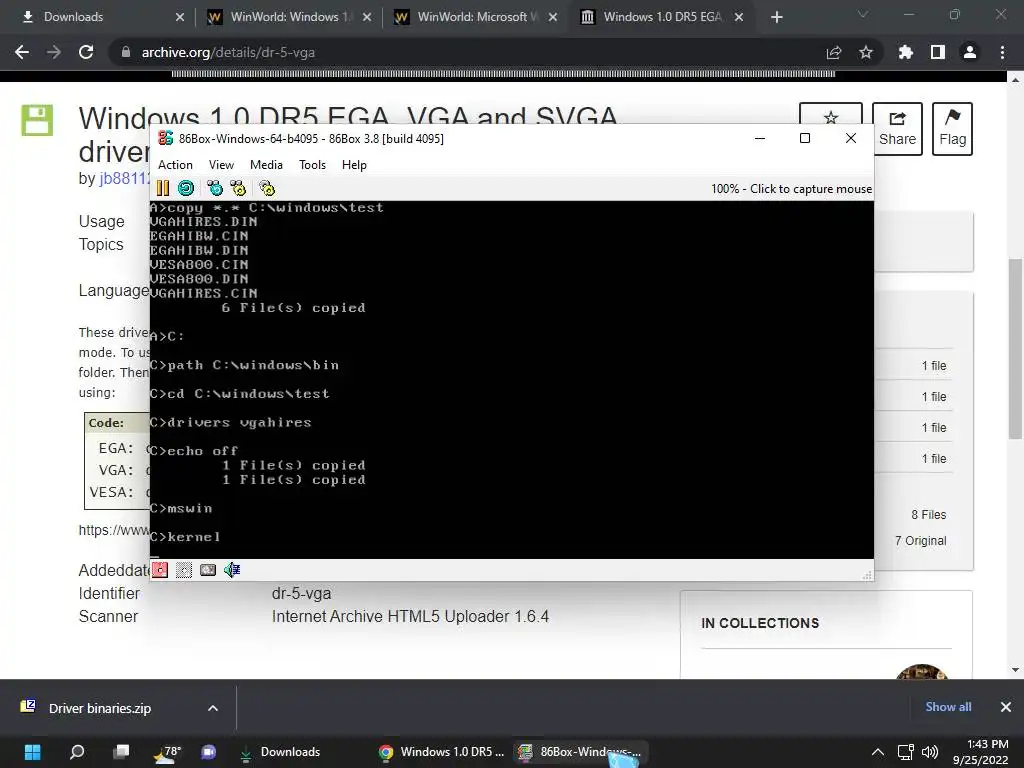The width and height of the screenshot is (1024, 768).
Task: Click the browser page vertical scrollbar
Action: click(x=1015, y=348)
